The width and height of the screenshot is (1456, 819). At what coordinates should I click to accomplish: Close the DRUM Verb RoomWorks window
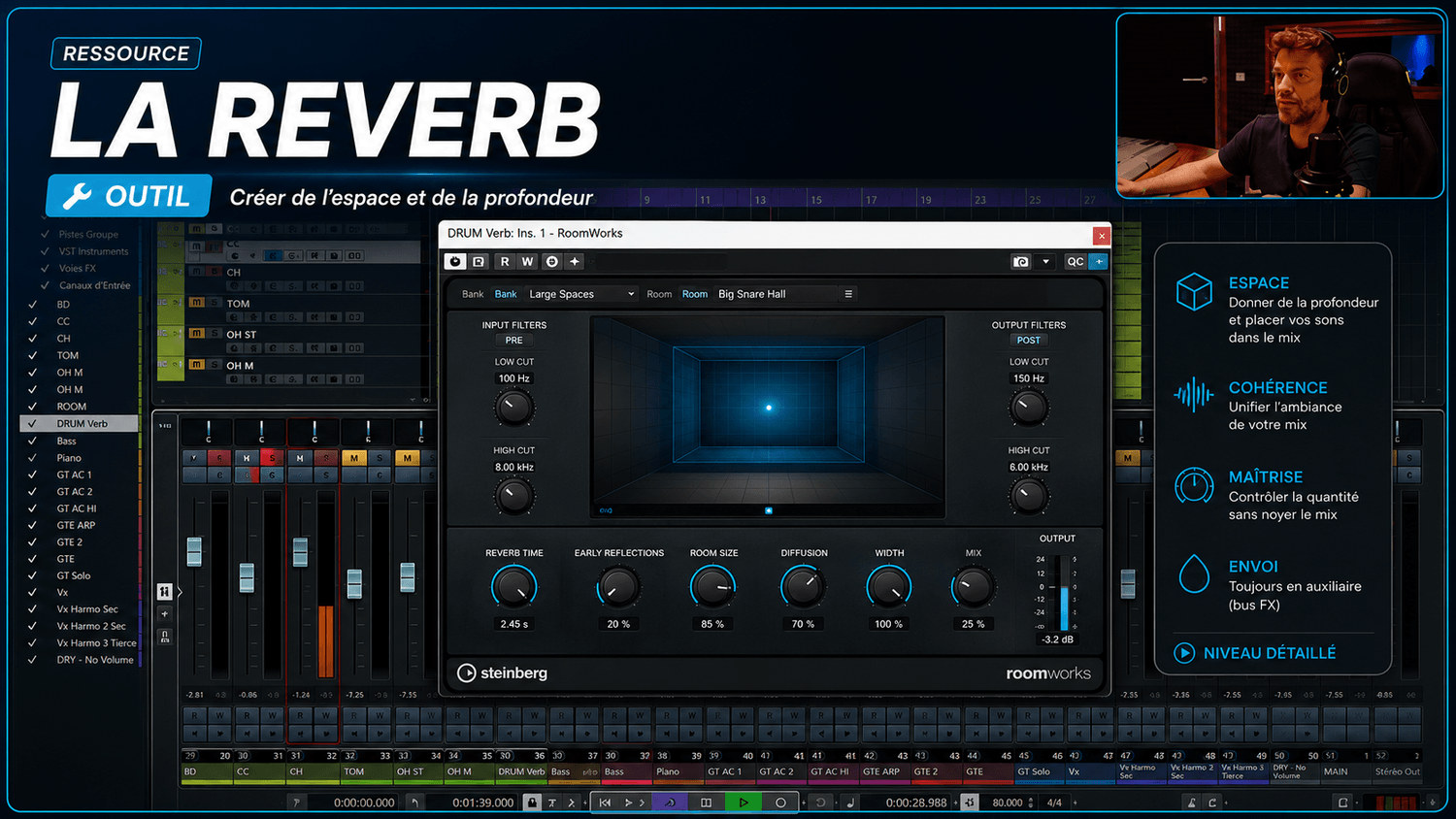click(x=1101, y=235)
